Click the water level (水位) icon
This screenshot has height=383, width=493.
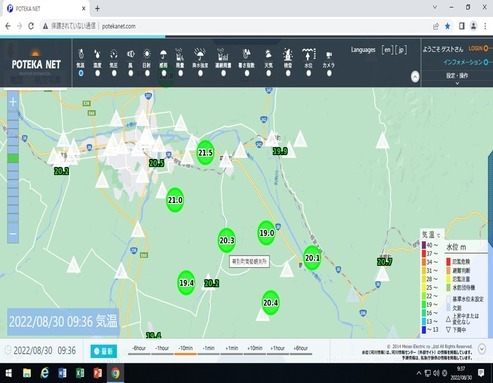(309, 54)
